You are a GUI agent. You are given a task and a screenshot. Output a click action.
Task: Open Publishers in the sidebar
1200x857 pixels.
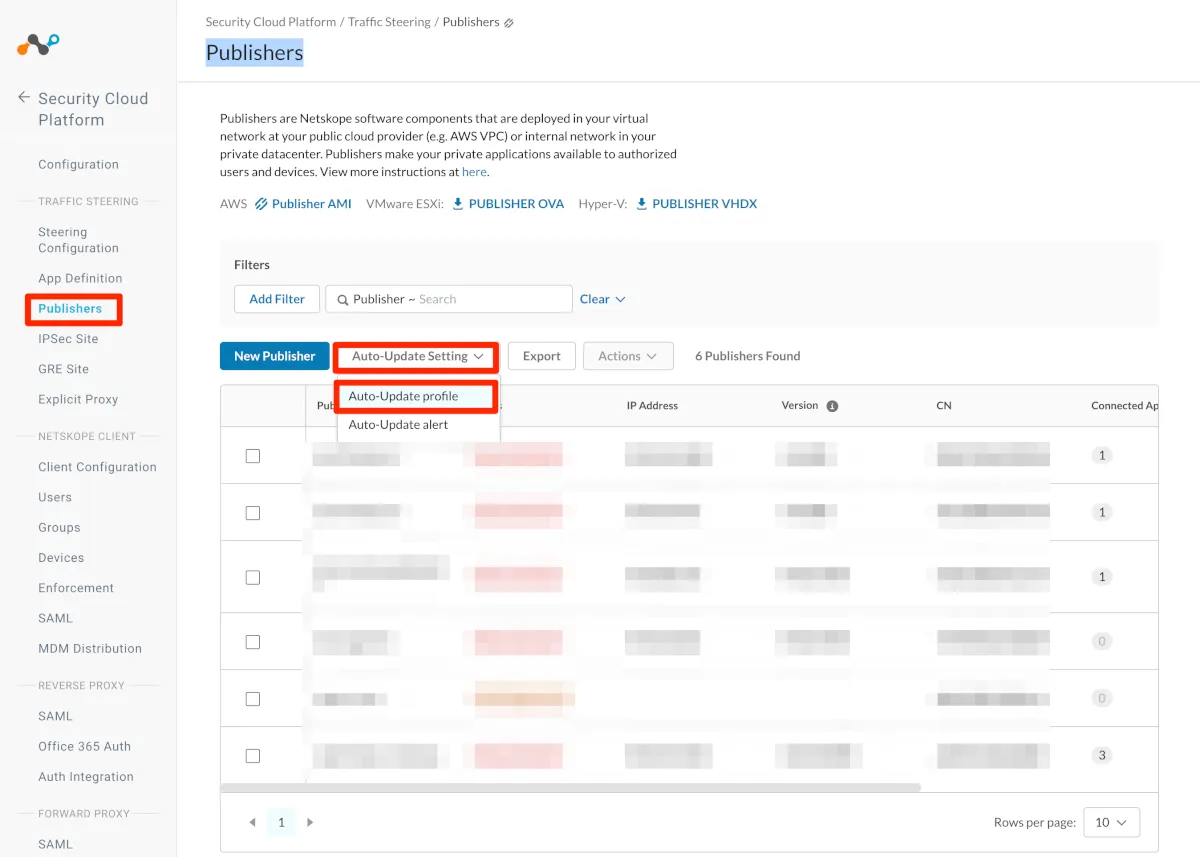click(x=70, y=309)
